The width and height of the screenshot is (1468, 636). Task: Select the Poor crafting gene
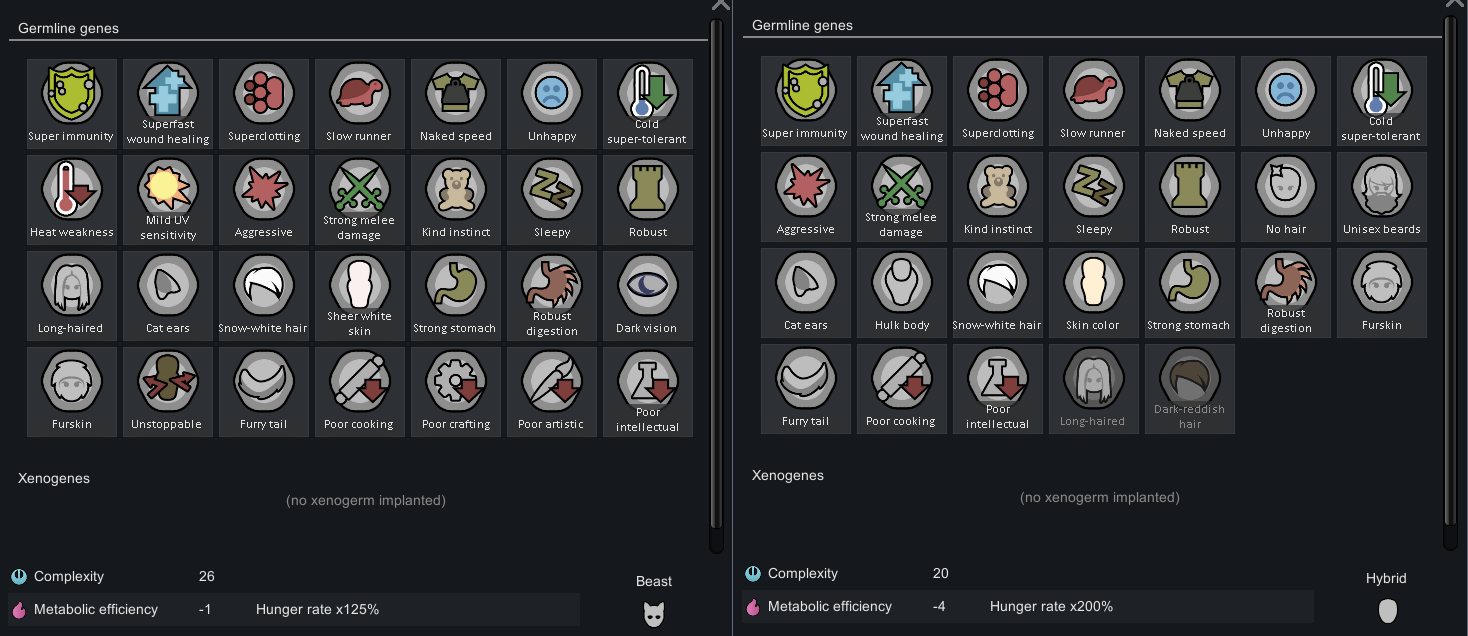click(456, 392)
